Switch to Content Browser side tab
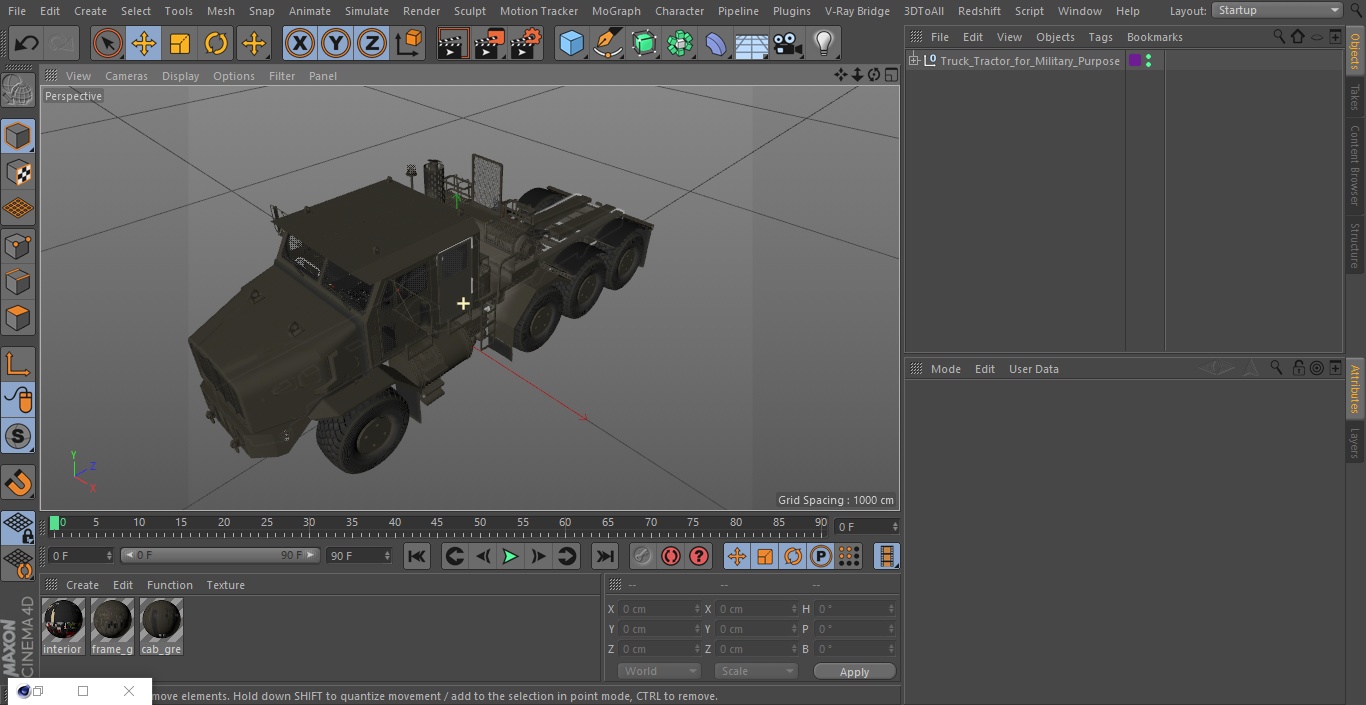The image size is (1366, 705). click(1355, 165)
